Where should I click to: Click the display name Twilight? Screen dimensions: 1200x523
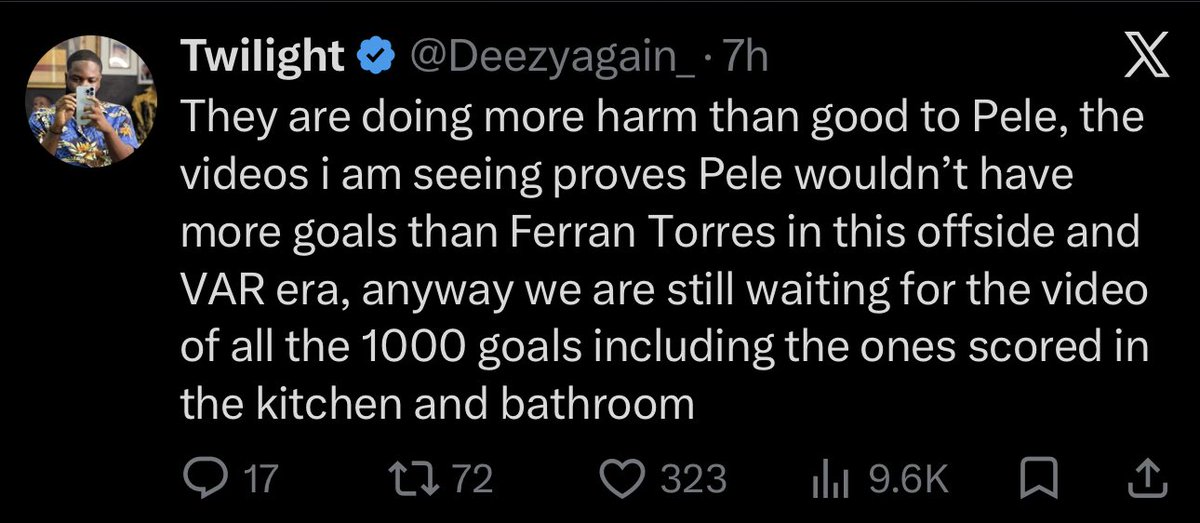tap(264, 60)
